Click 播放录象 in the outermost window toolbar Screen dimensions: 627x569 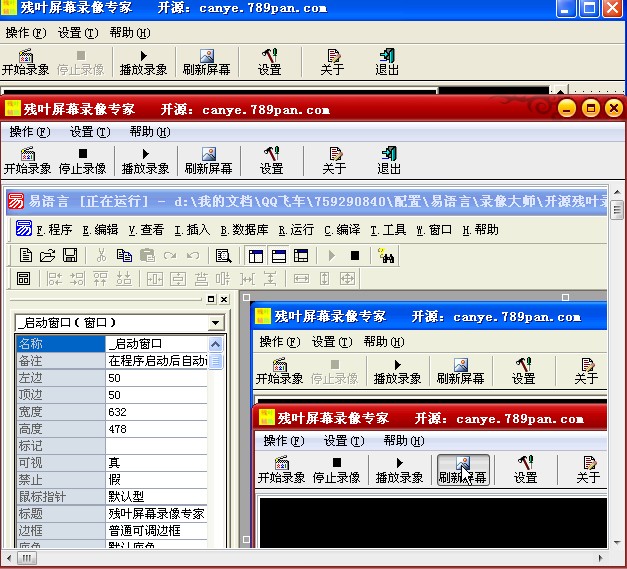[143, 62]
